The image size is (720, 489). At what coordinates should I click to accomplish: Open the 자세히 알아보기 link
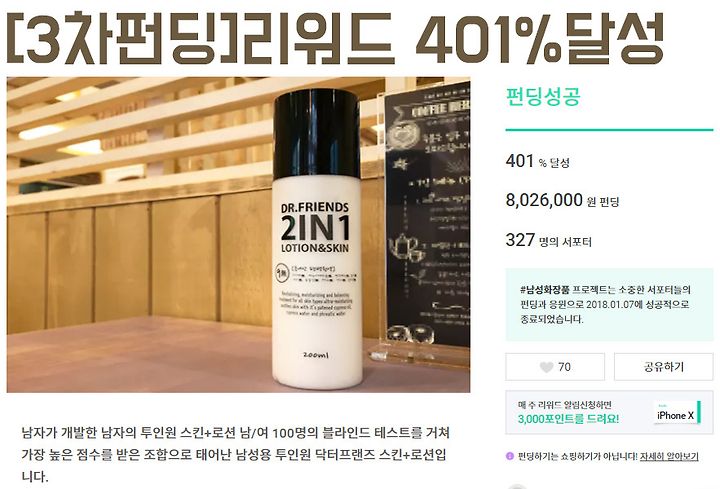coord(669,456)
